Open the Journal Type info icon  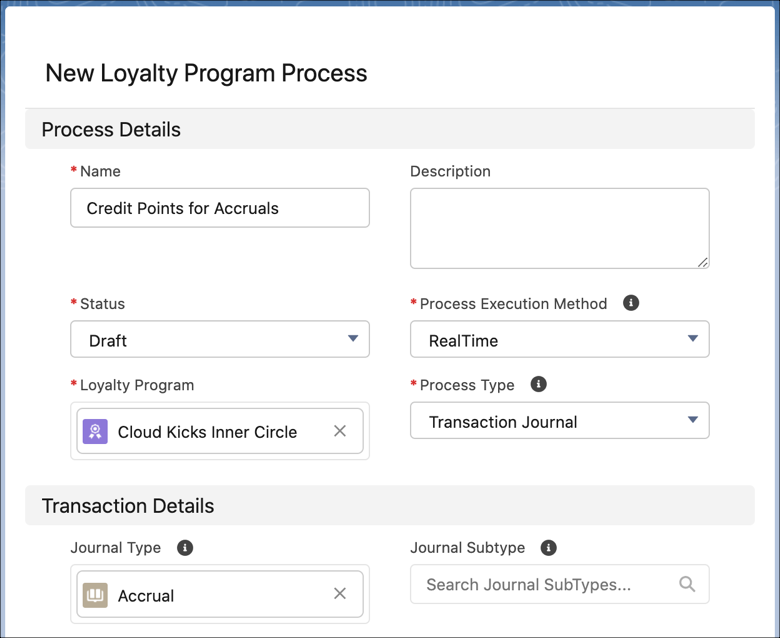click(185, 547)
